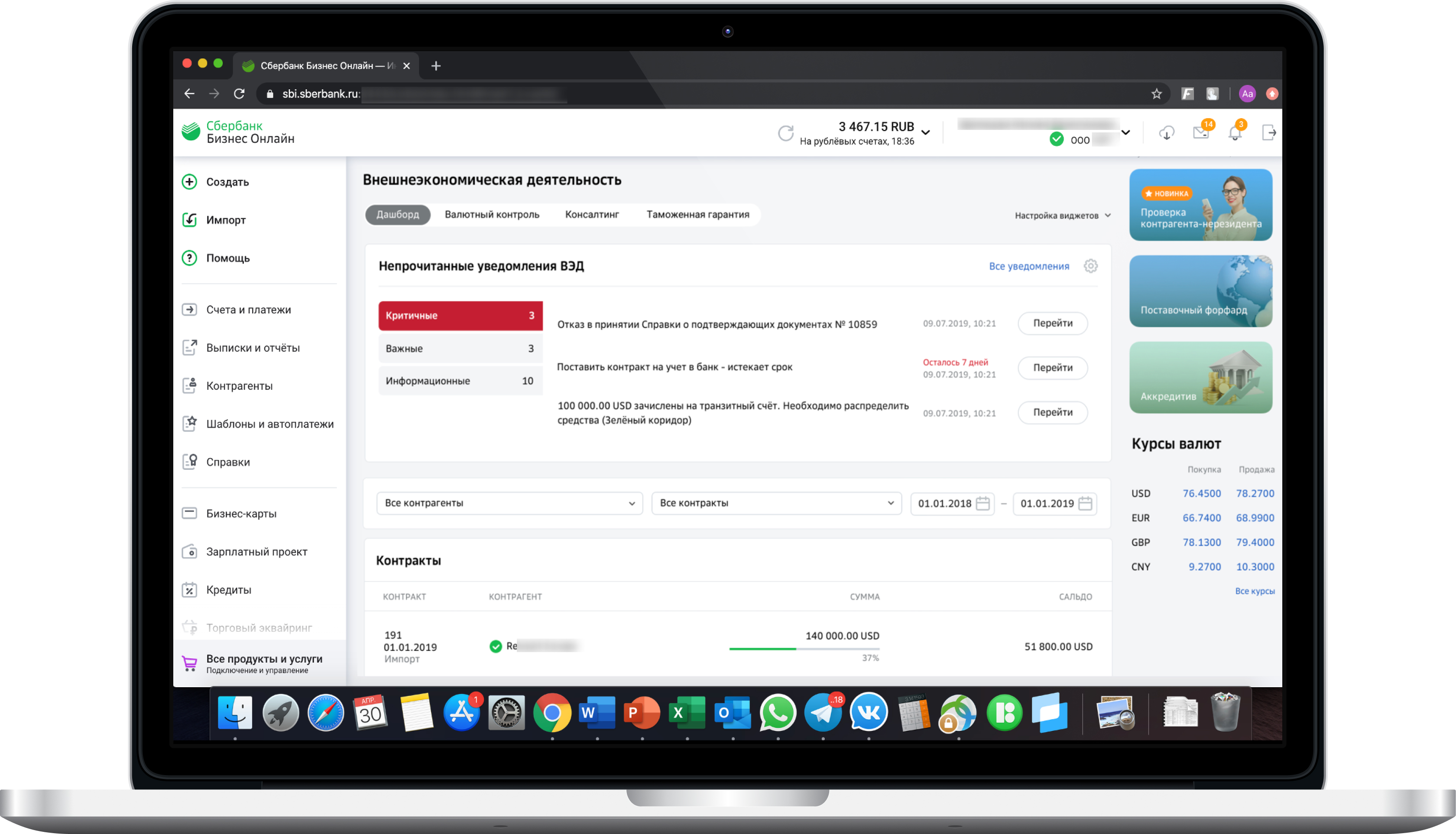Open Контрагенты section

click(x=239, y=385)
